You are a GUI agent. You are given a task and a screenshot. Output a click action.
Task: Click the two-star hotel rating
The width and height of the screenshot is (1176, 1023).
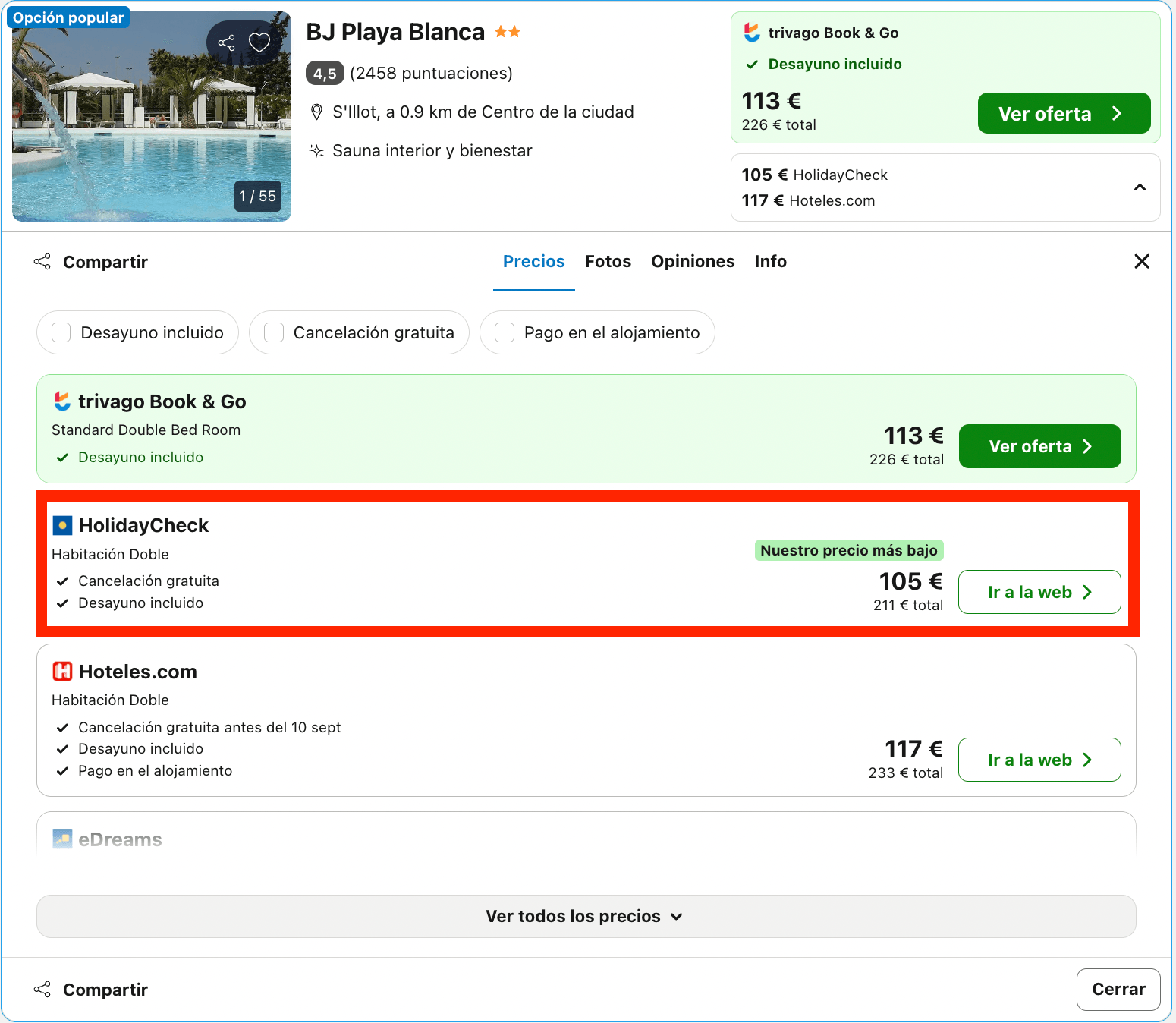coord(508,32)
